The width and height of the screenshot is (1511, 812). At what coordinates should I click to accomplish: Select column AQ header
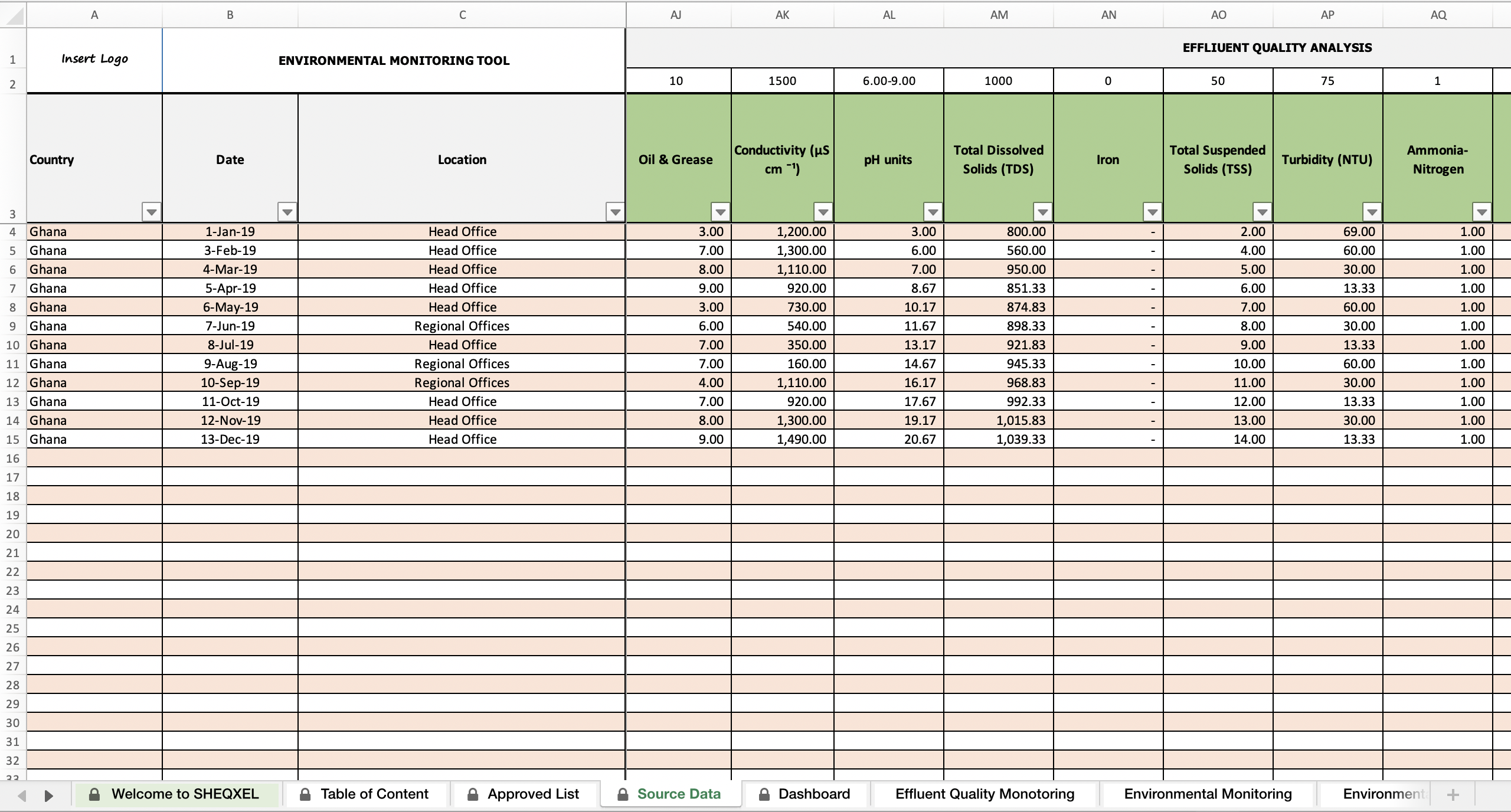click(x=1438, y=15)
